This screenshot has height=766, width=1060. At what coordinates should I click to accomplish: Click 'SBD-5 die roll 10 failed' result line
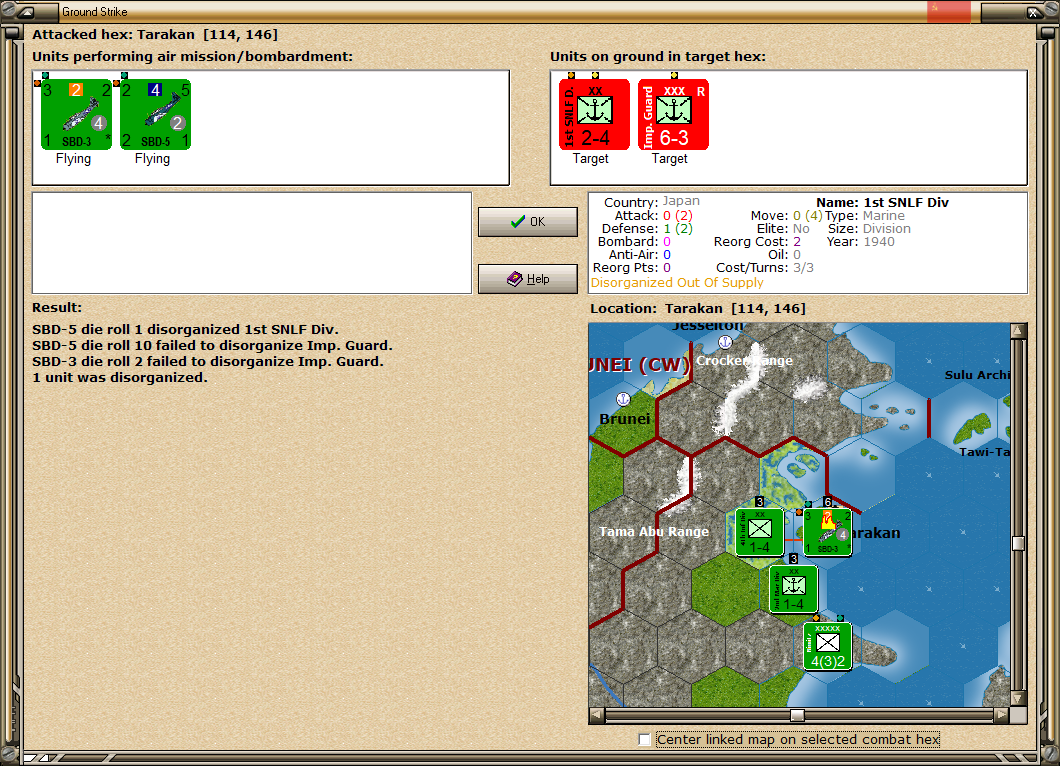point(212,345)
